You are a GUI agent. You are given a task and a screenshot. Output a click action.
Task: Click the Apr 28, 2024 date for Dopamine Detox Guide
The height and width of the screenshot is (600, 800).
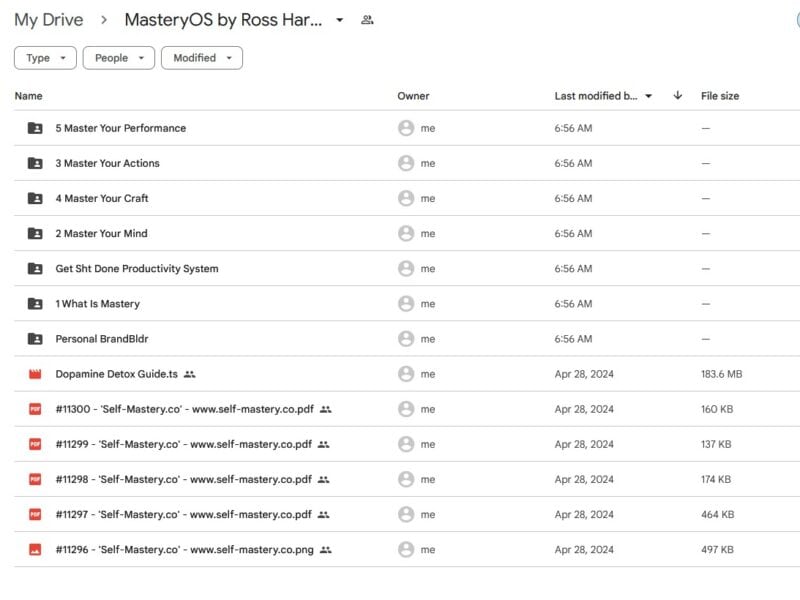click(584, 374)
